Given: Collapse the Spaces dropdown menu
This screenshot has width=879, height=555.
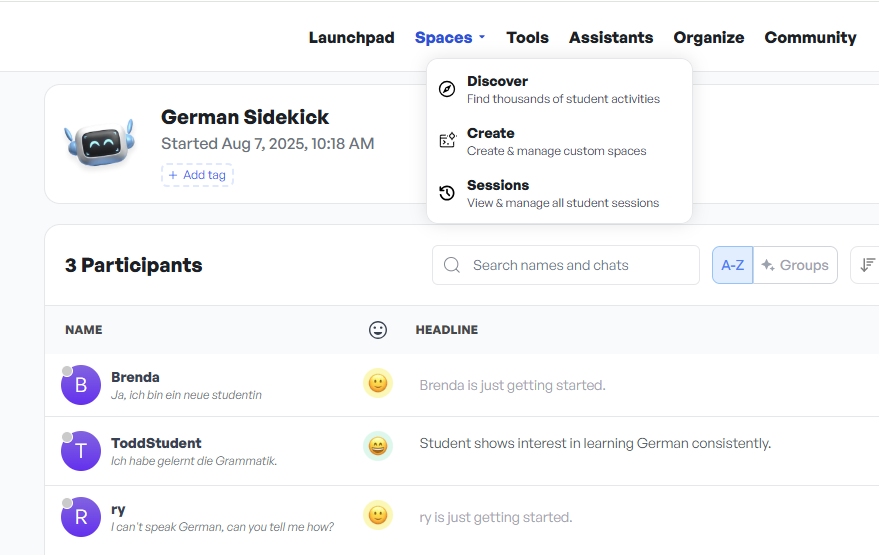Looking at the screenshot, I should click(450, 38).
